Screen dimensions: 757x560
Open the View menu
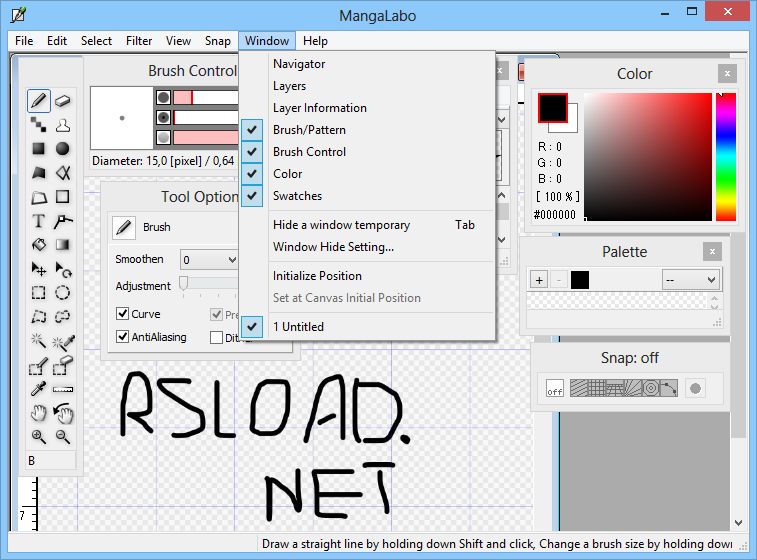pyautogui.click(x=178, y=41)
